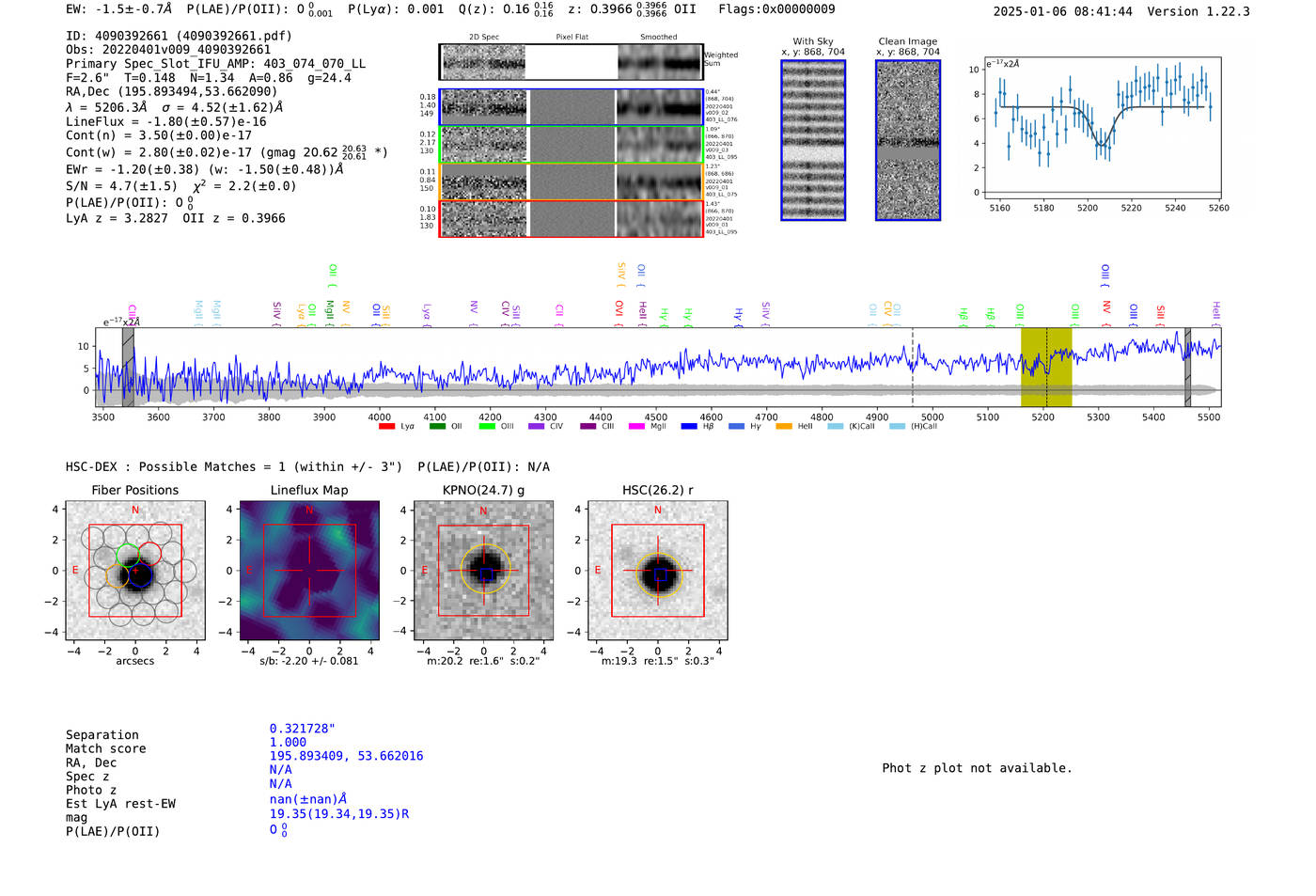Open the Clean Image panel
The width and height of the screenshot is (1316, 896).
(x=908, y=140)
